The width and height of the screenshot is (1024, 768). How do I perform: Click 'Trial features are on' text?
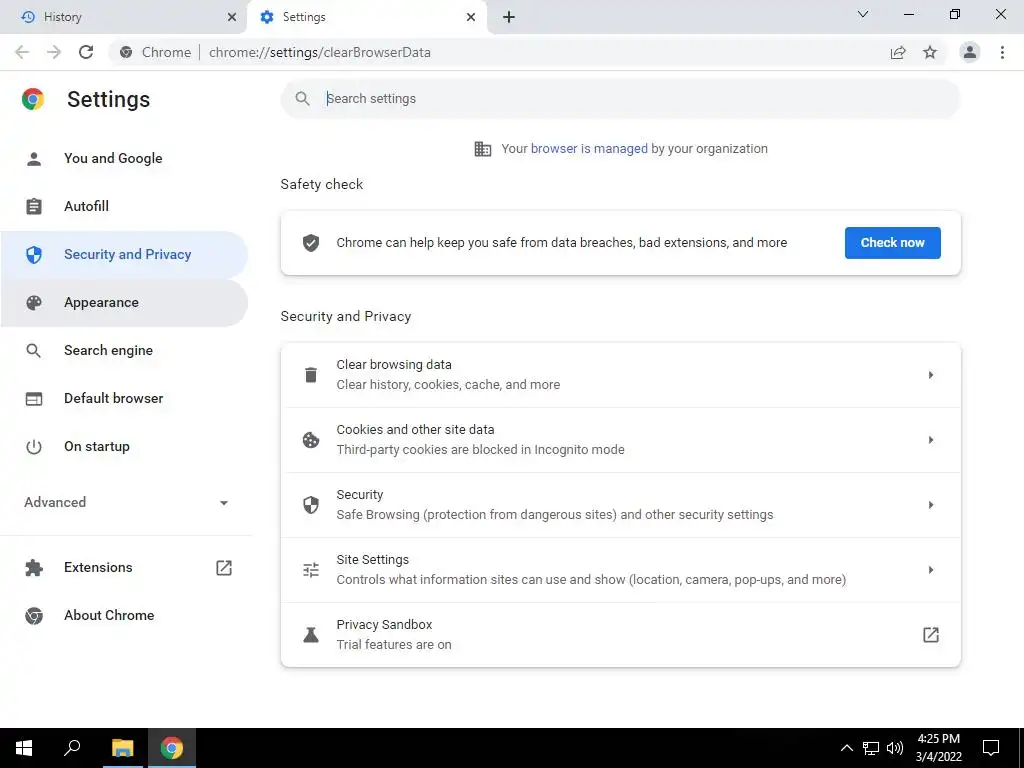pyautogui.click(x=394, y=645)
